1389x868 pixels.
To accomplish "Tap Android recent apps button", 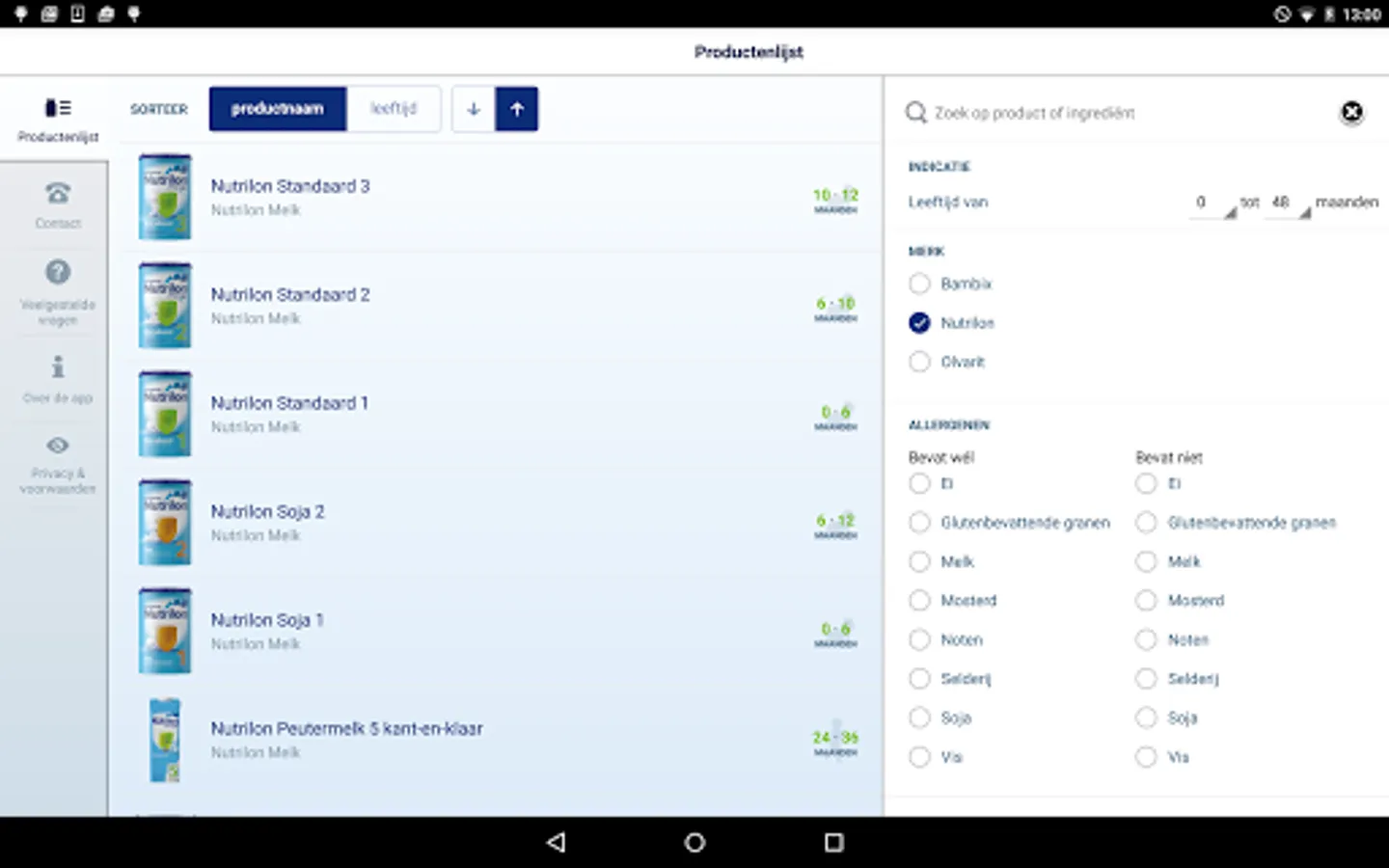I will point(834,842).
